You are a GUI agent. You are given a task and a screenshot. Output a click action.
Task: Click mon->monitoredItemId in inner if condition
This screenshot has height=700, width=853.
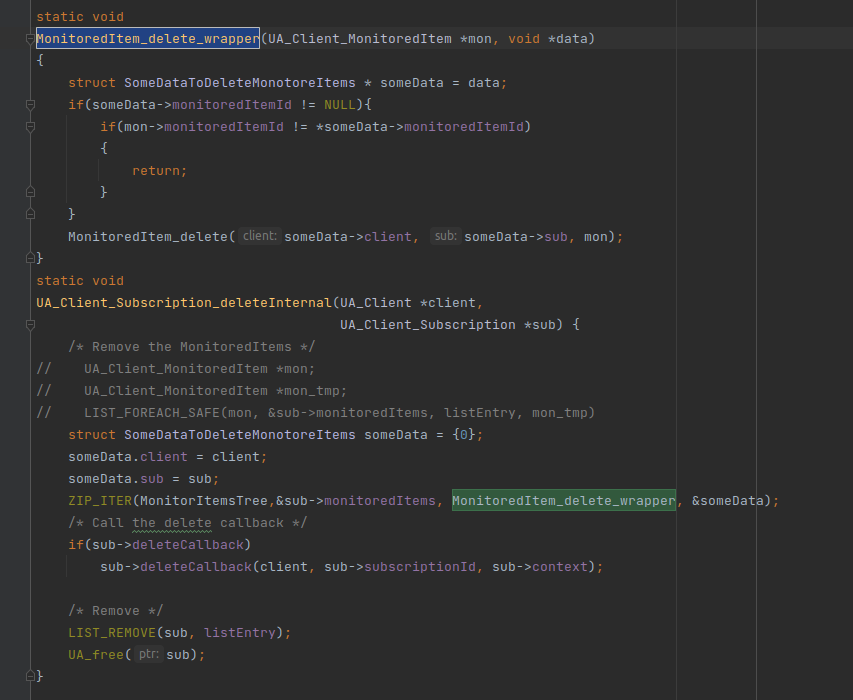click(204, 127)
